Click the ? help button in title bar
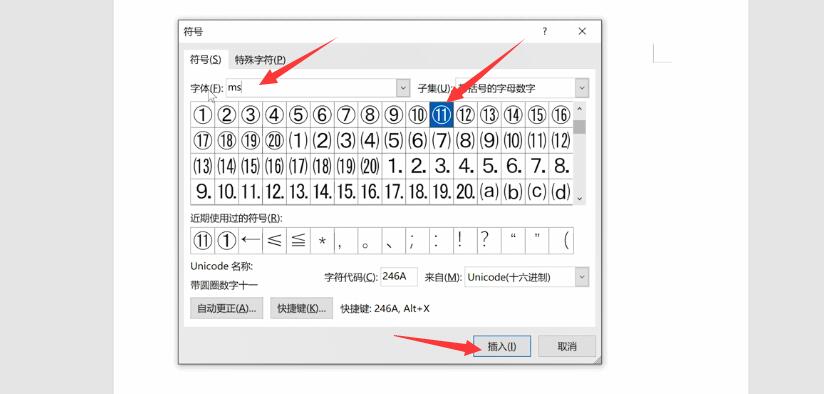This screenshot has height=394, width=824. coord(545,32)
